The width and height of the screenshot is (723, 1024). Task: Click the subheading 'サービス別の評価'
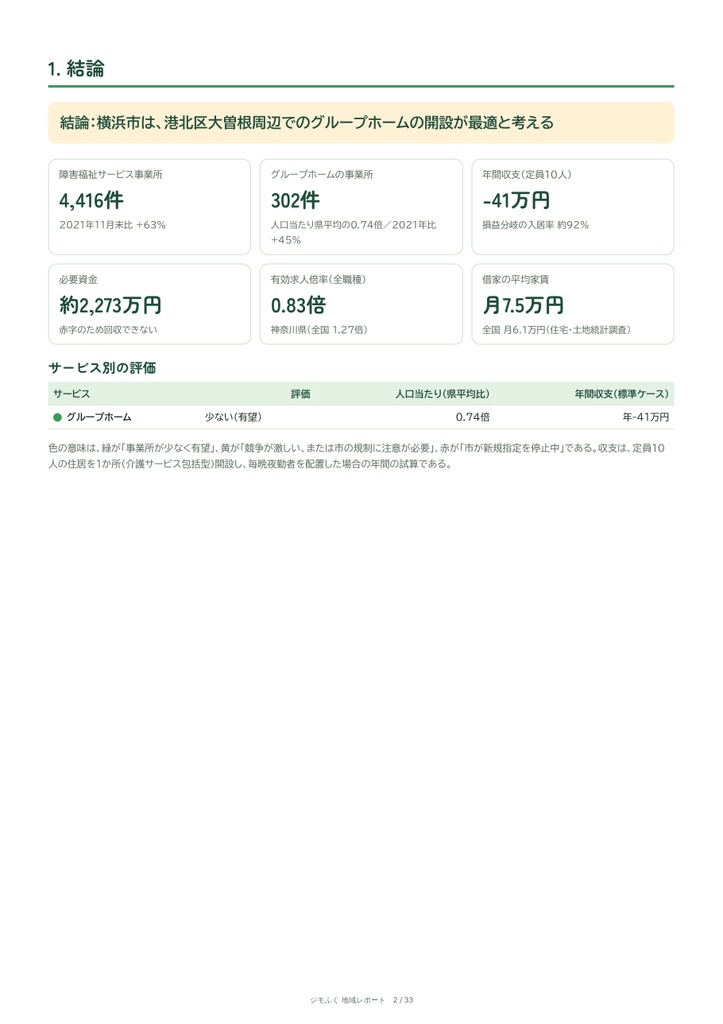click(102, 368)
